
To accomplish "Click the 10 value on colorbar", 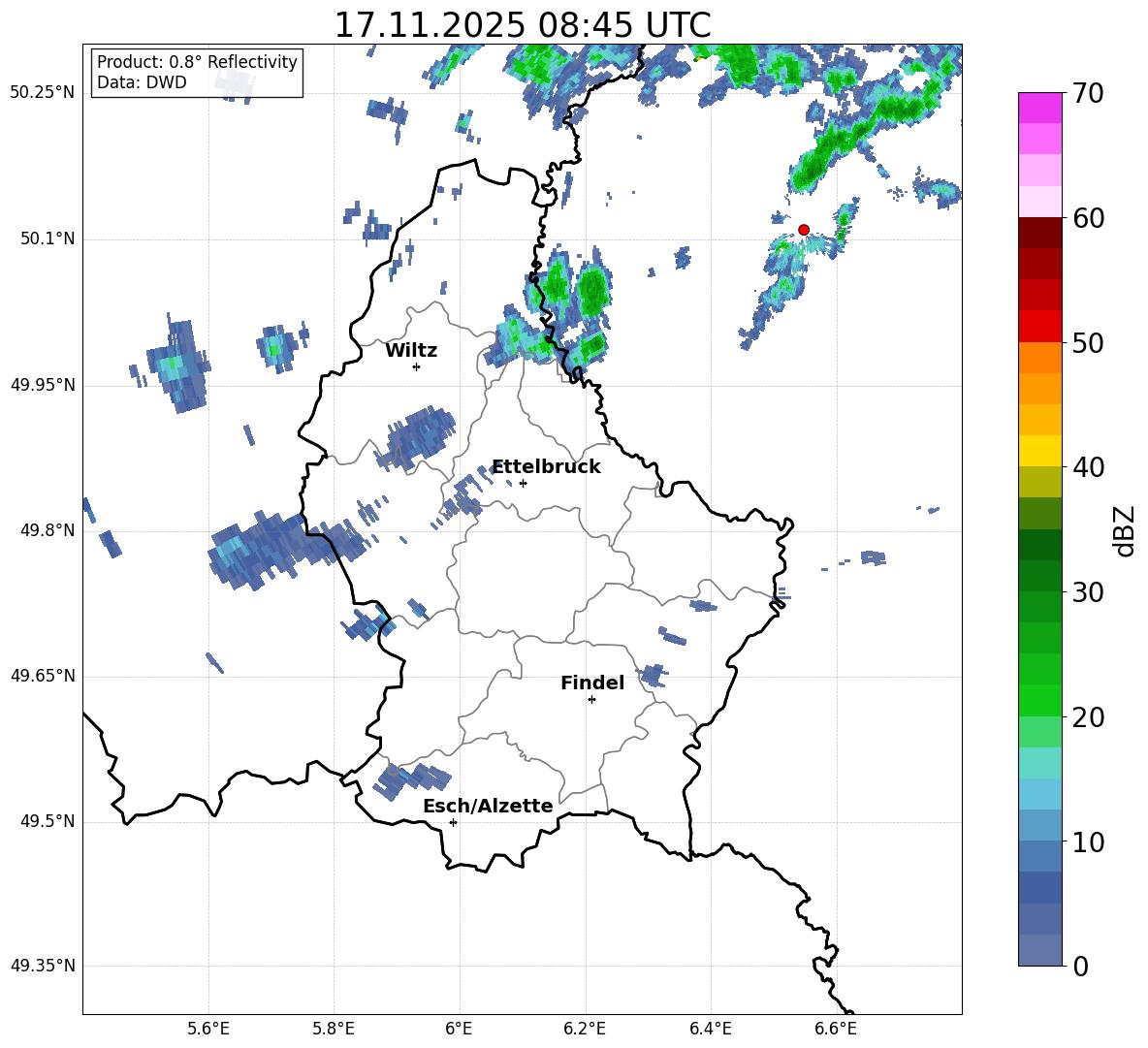I will (1088, 842).
